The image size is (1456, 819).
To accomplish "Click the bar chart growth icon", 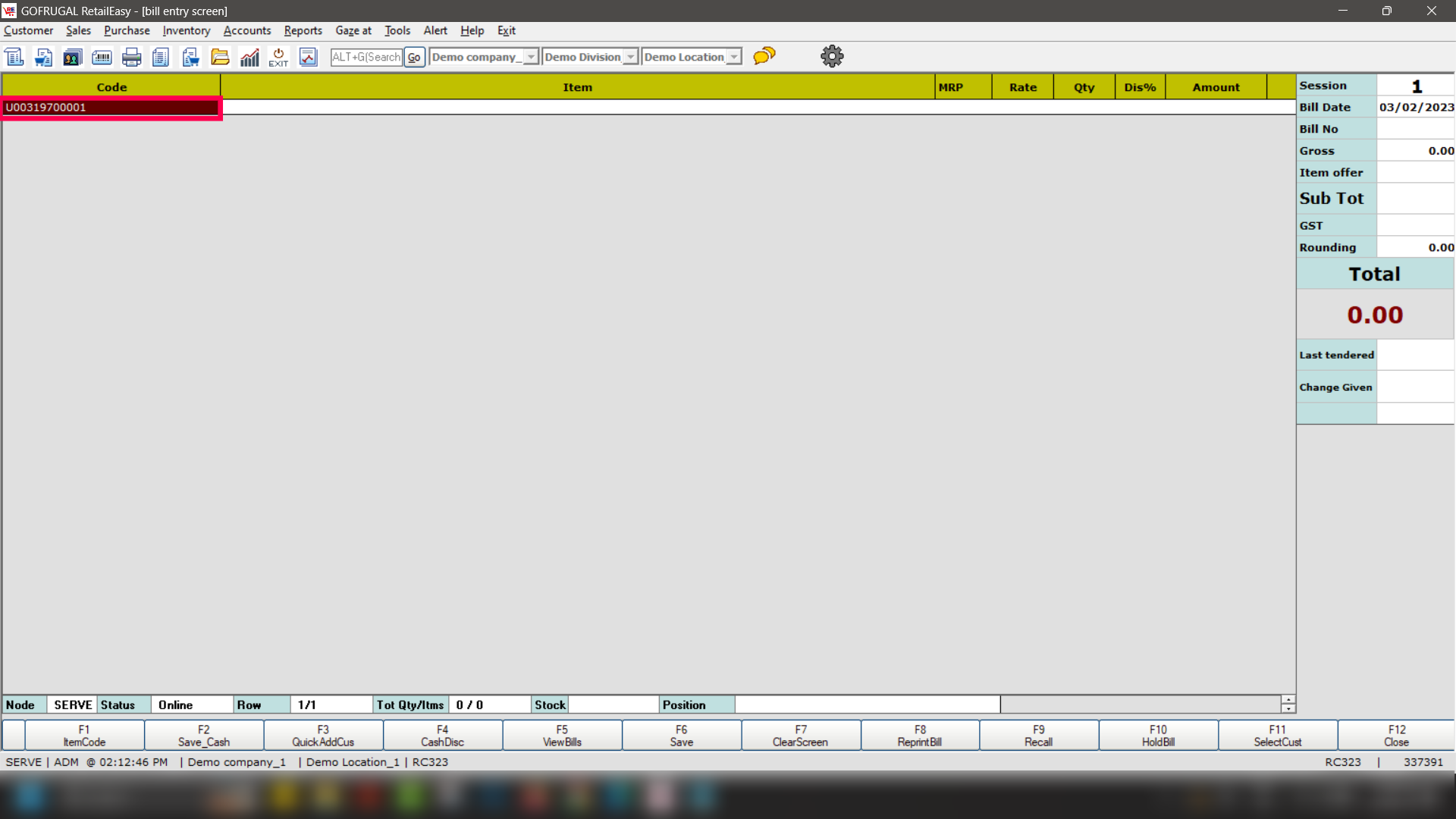I will pos(249,57).
